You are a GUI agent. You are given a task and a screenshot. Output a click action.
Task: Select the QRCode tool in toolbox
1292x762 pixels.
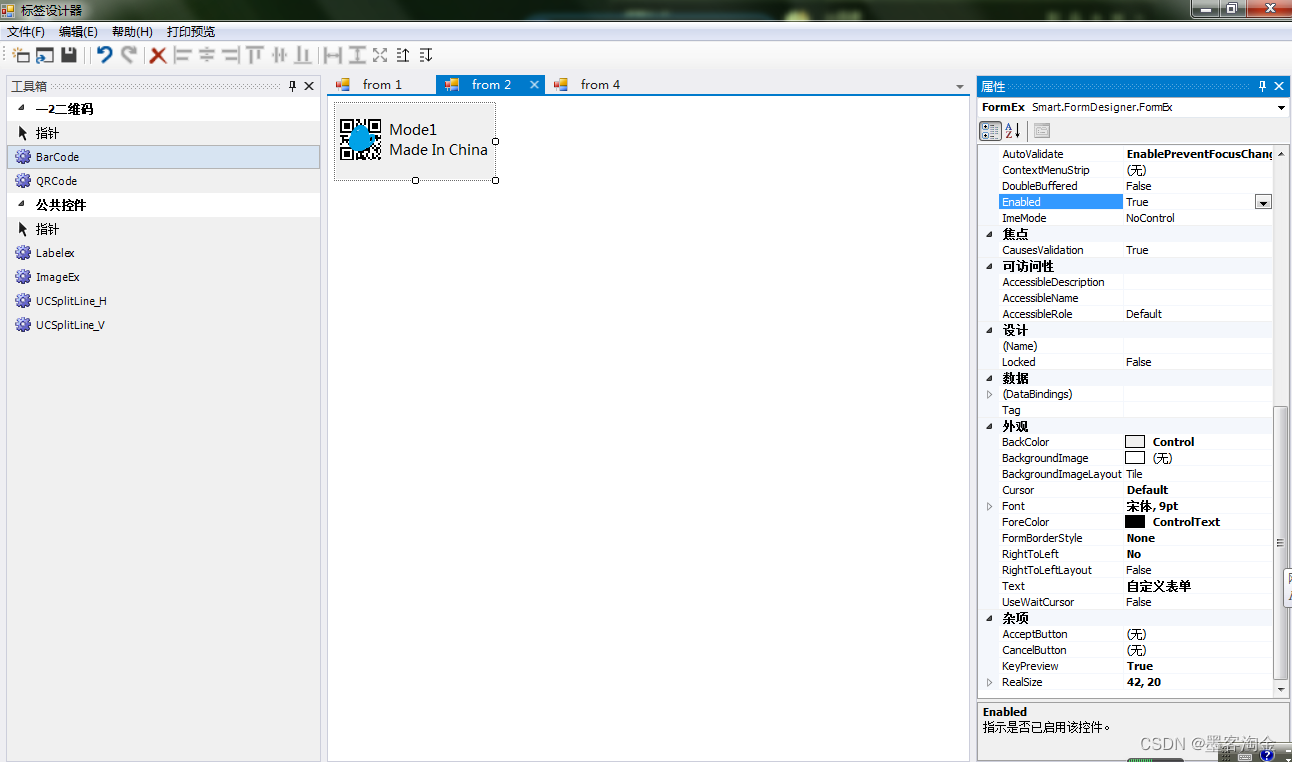tap(164, 181)
